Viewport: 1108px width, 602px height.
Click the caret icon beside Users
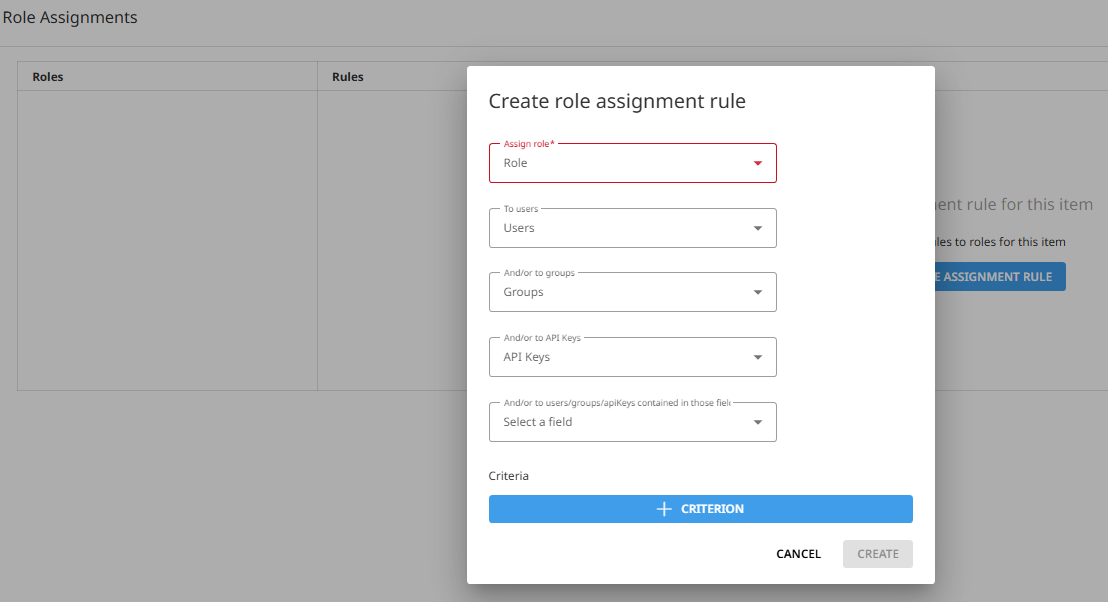758,228
